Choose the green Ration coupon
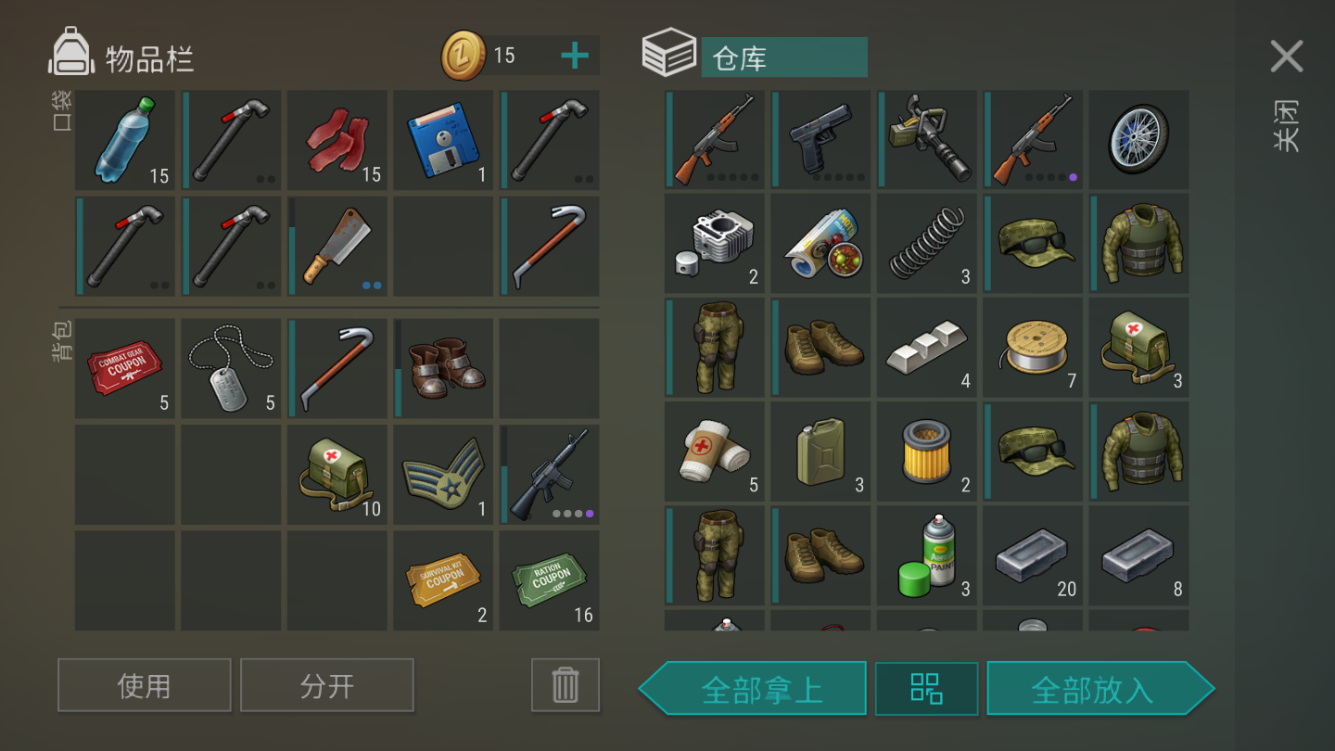This screenshot has height=751, width=1335. click(x=549, y=580)
